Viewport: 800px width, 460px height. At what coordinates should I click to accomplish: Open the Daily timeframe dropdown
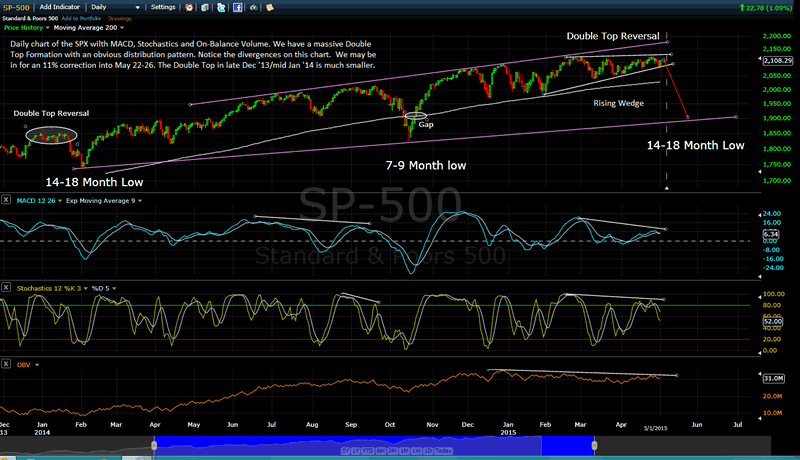(116, 7)
